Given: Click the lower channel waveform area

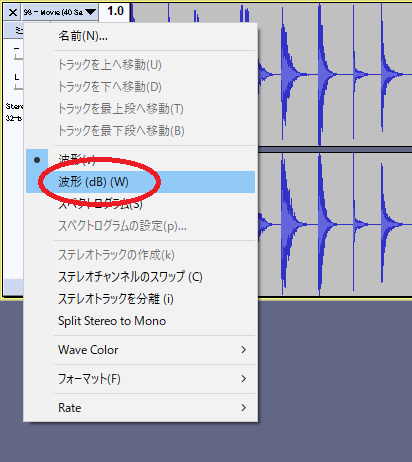Looking at the screenshot, I should click(x=335, y=224).
